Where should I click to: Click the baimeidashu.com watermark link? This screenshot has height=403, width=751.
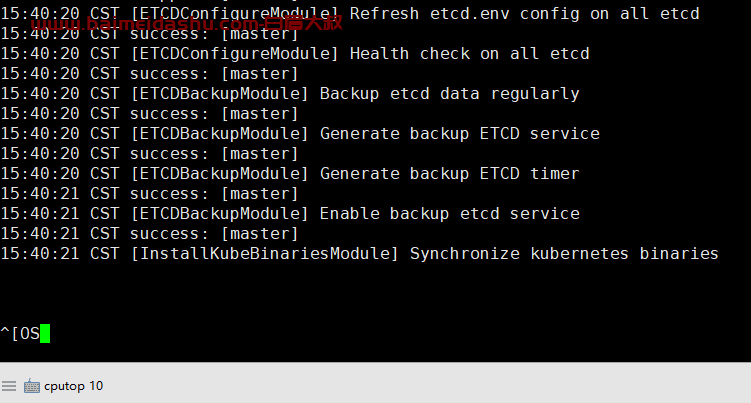click(187, 23)
